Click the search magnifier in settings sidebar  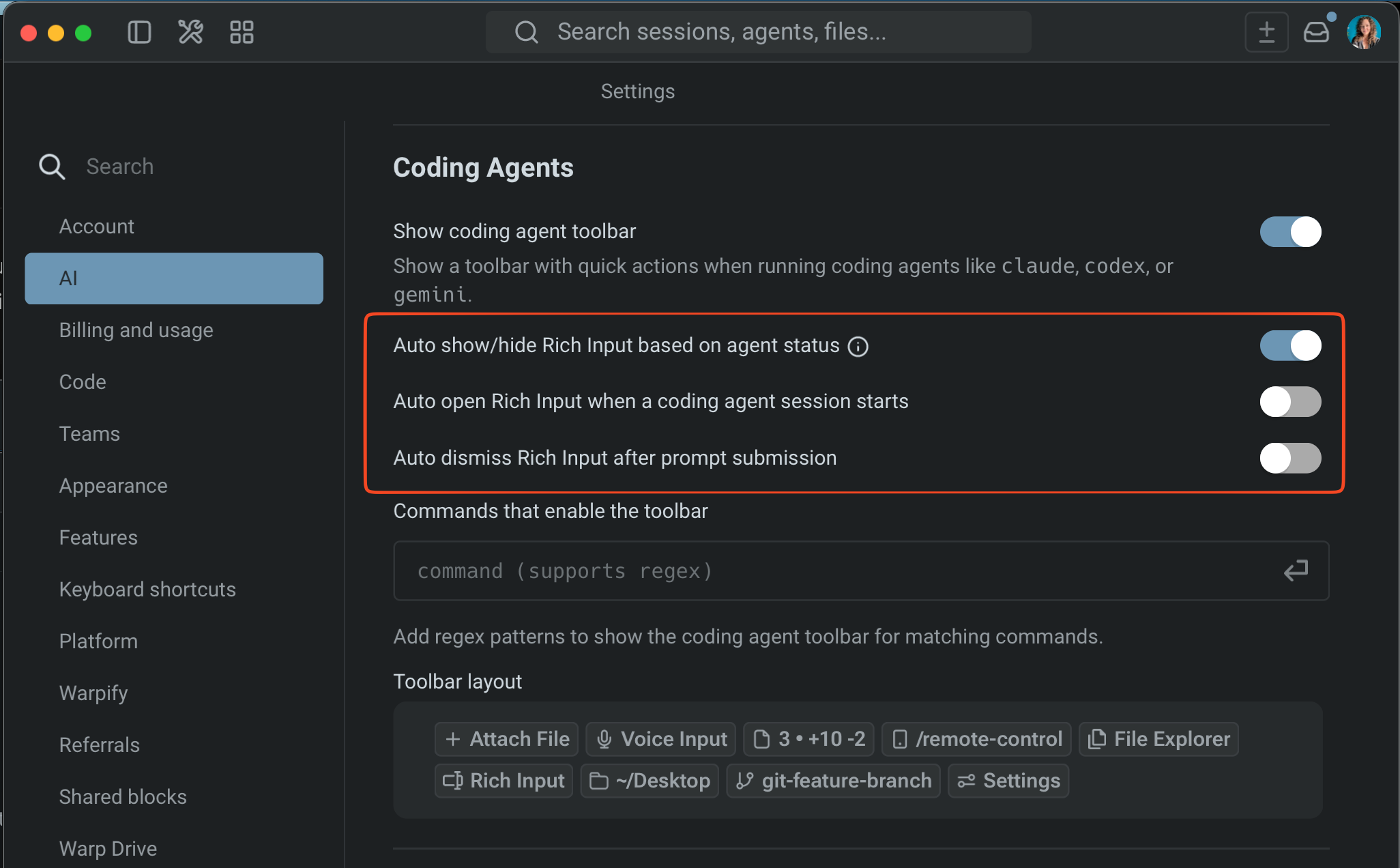point(51,166)
